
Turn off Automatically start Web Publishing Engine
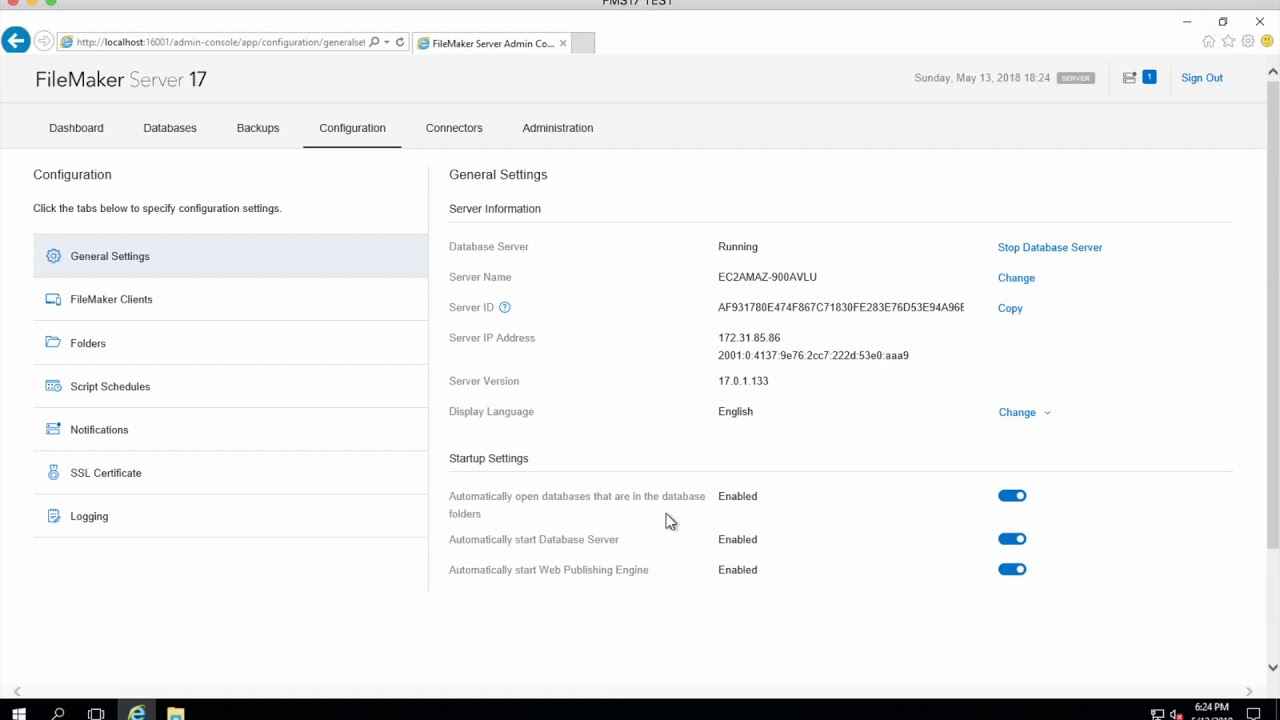click(1012, 570)
